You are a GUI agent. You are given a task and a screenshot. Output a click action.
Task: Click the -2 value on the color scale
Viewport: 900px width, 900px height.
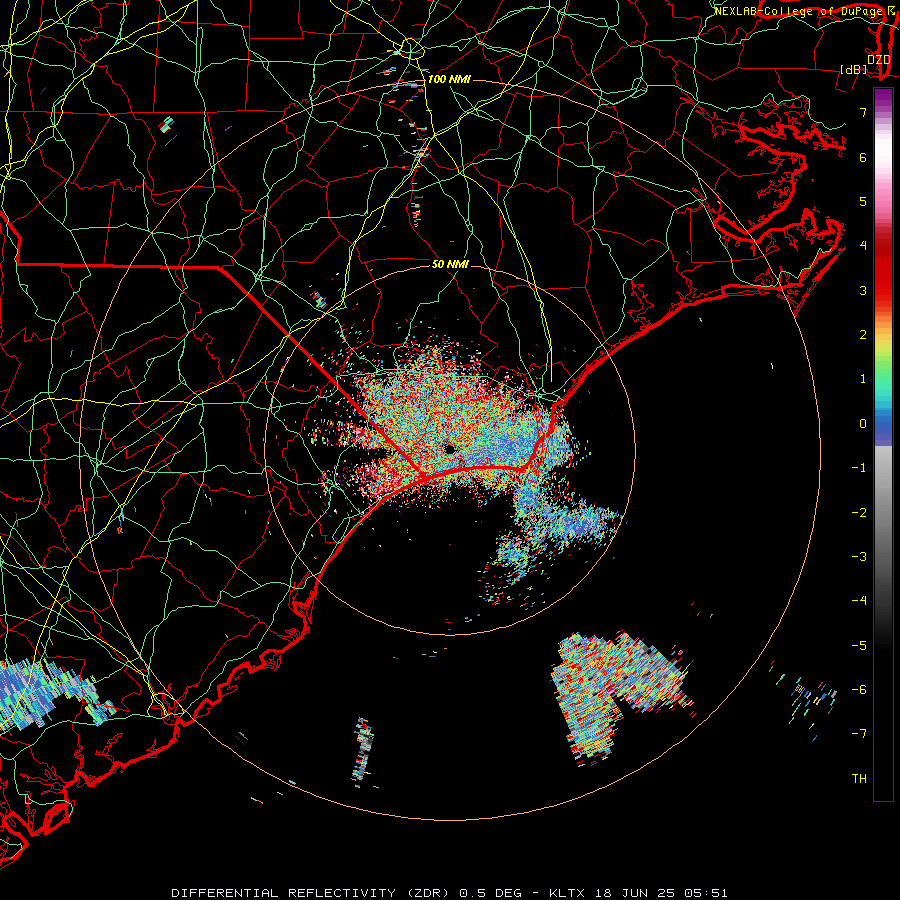coord(859,512)
